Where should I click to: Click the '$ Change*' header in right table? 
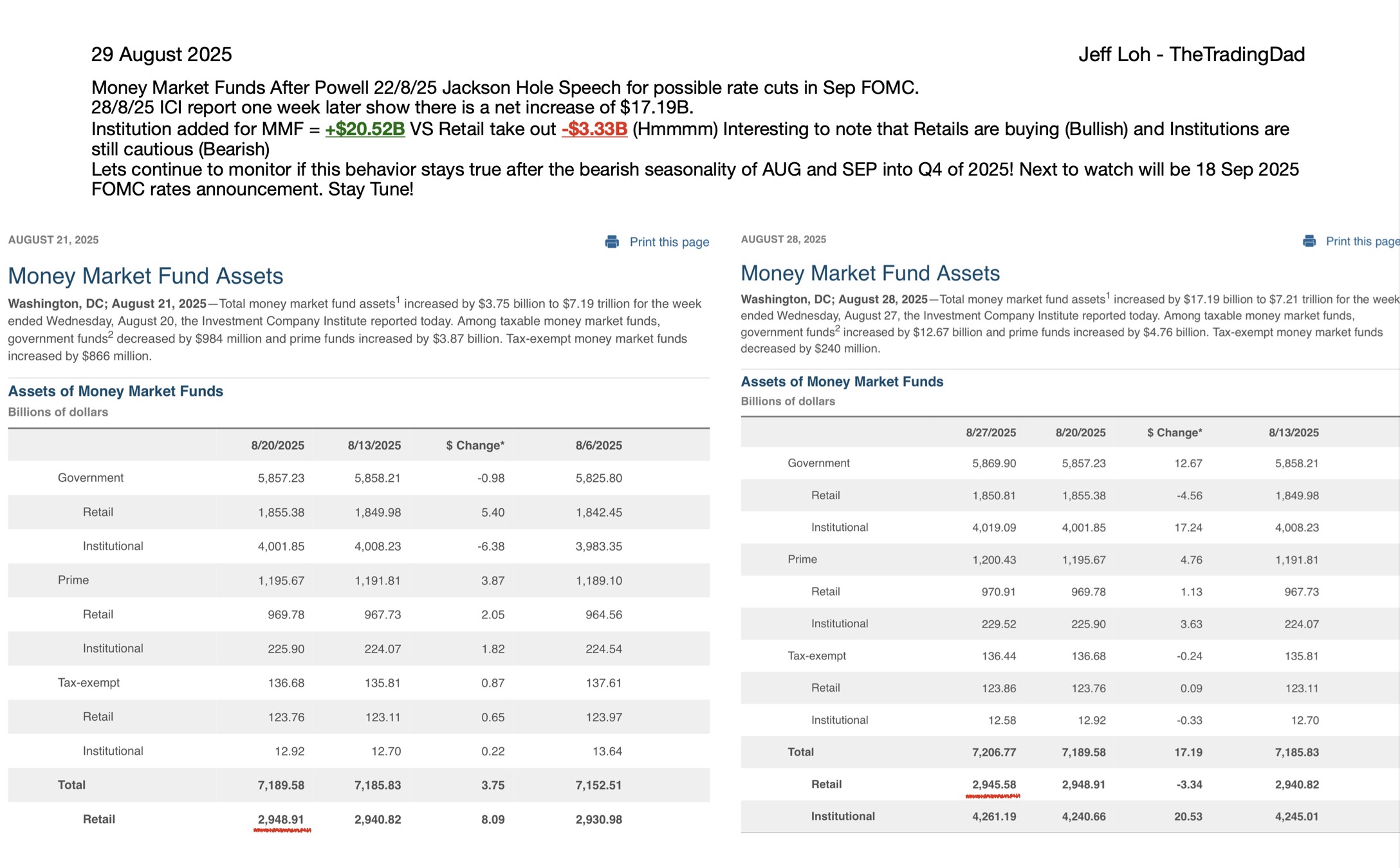[x=1174, y=432]
